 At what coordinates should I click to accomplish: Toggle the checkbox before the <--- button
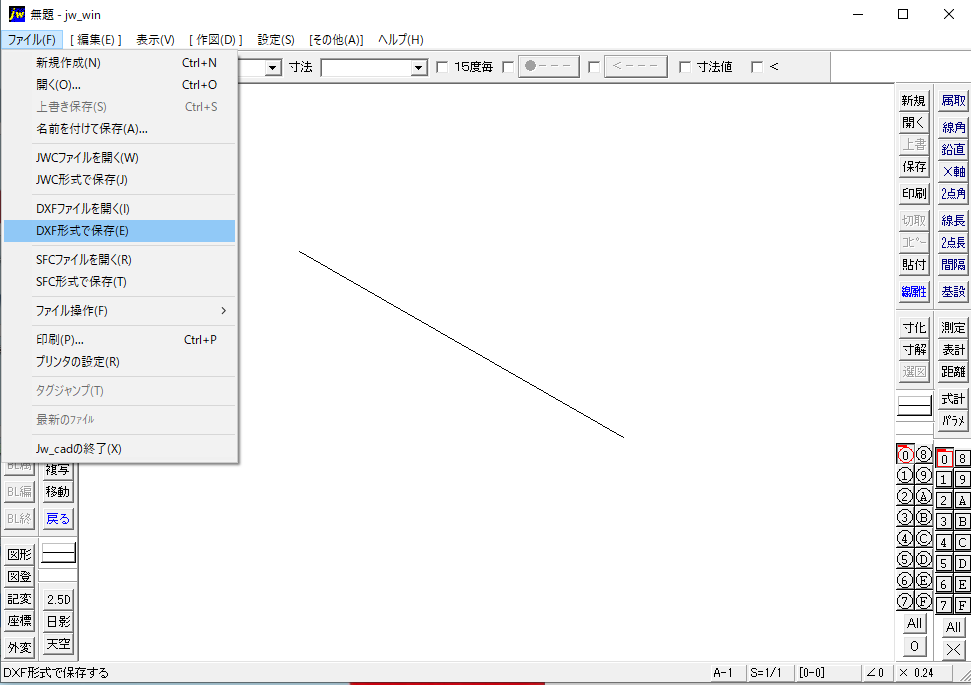coord(594,67)
